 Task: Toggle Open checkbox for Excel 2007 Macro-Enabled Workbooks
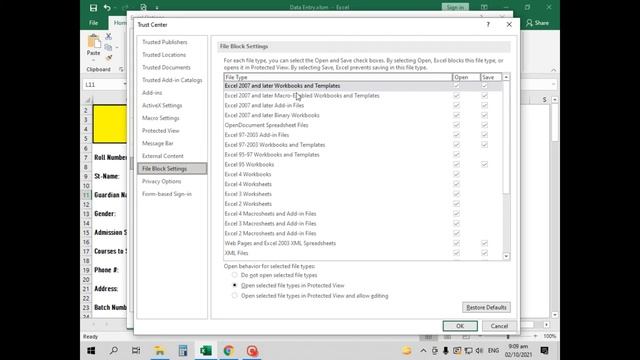click(456, 96)
